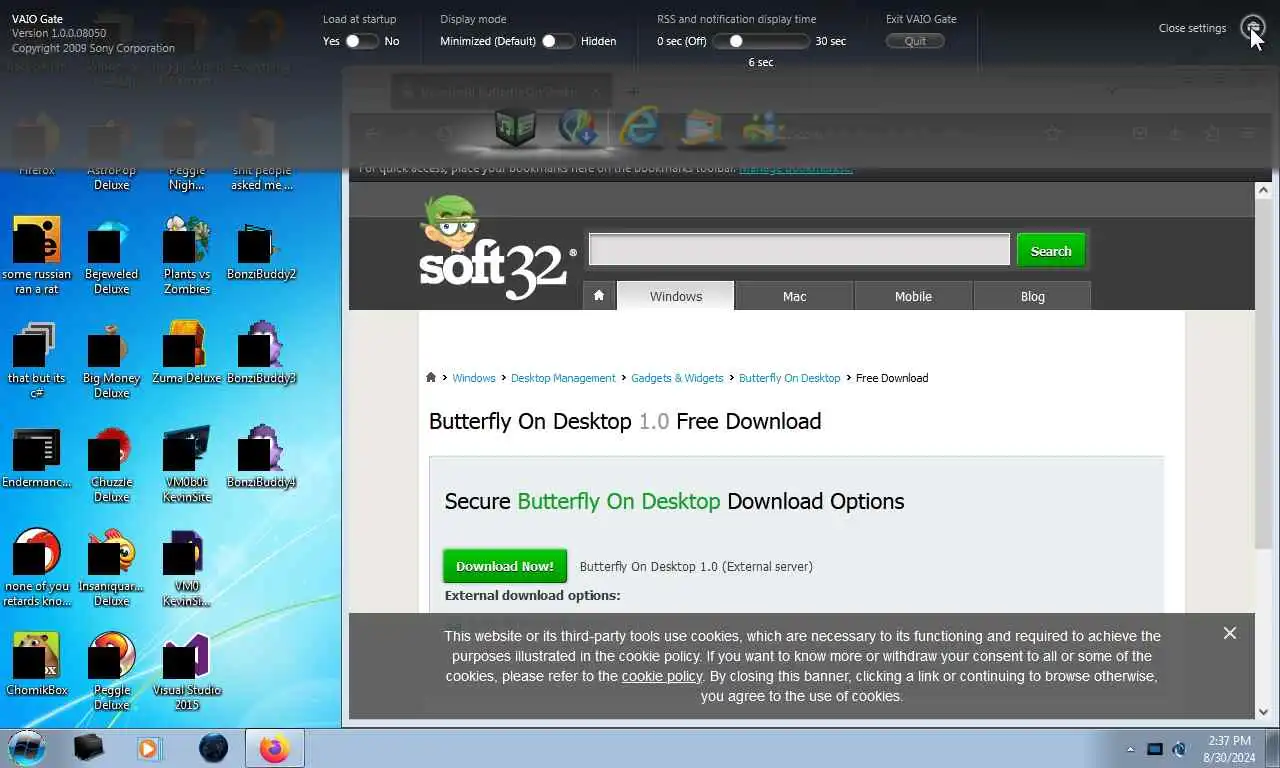Screen dimensions: 1280x768
Task: Adjust the RSS notification display time slider
Action: click(760, 41)
